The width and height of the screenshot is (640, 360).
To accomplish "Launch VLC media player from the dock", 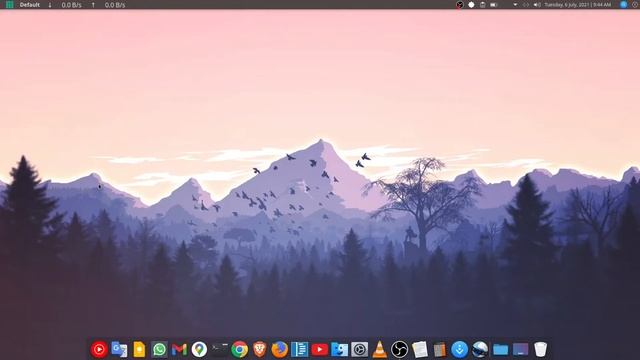I will (x=380, y=349).
